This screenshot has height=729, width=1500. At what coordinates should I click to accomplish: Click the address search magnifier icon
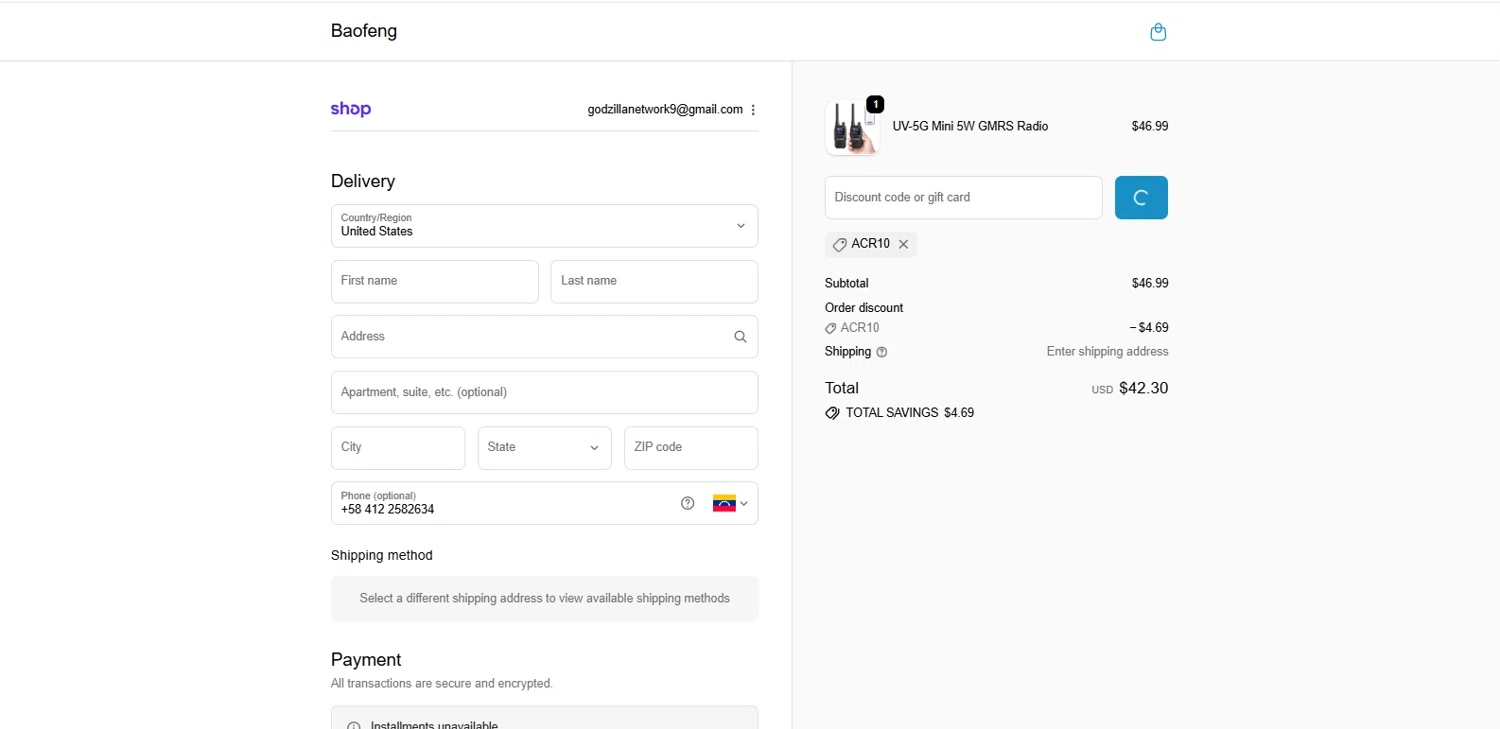click(740, 337)
